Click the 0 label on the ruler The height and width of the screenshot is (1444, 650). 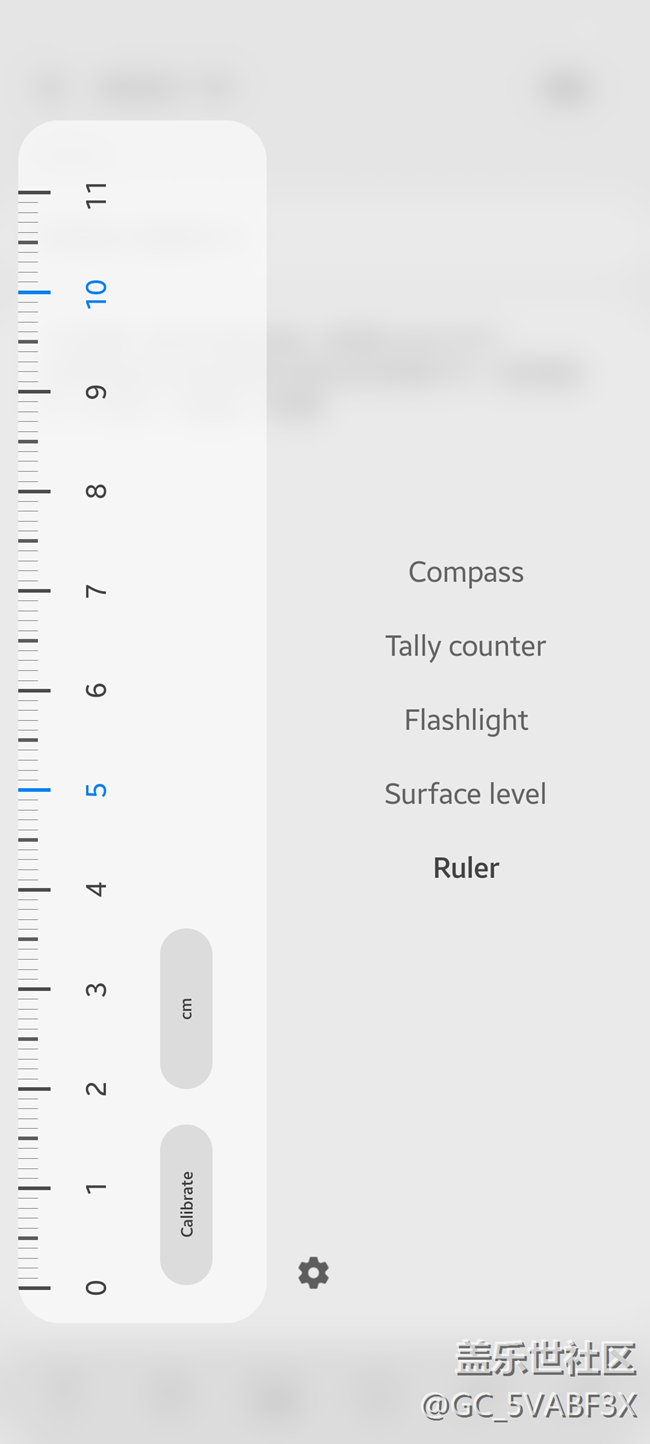(x=96, y=1287)
